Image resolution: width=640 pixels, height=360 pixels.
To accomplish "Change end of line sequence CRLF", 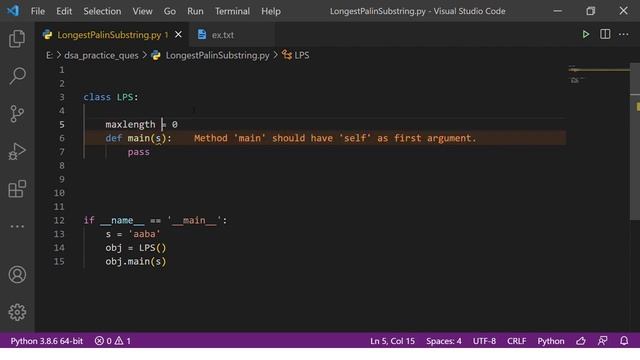I will point(516,340).
